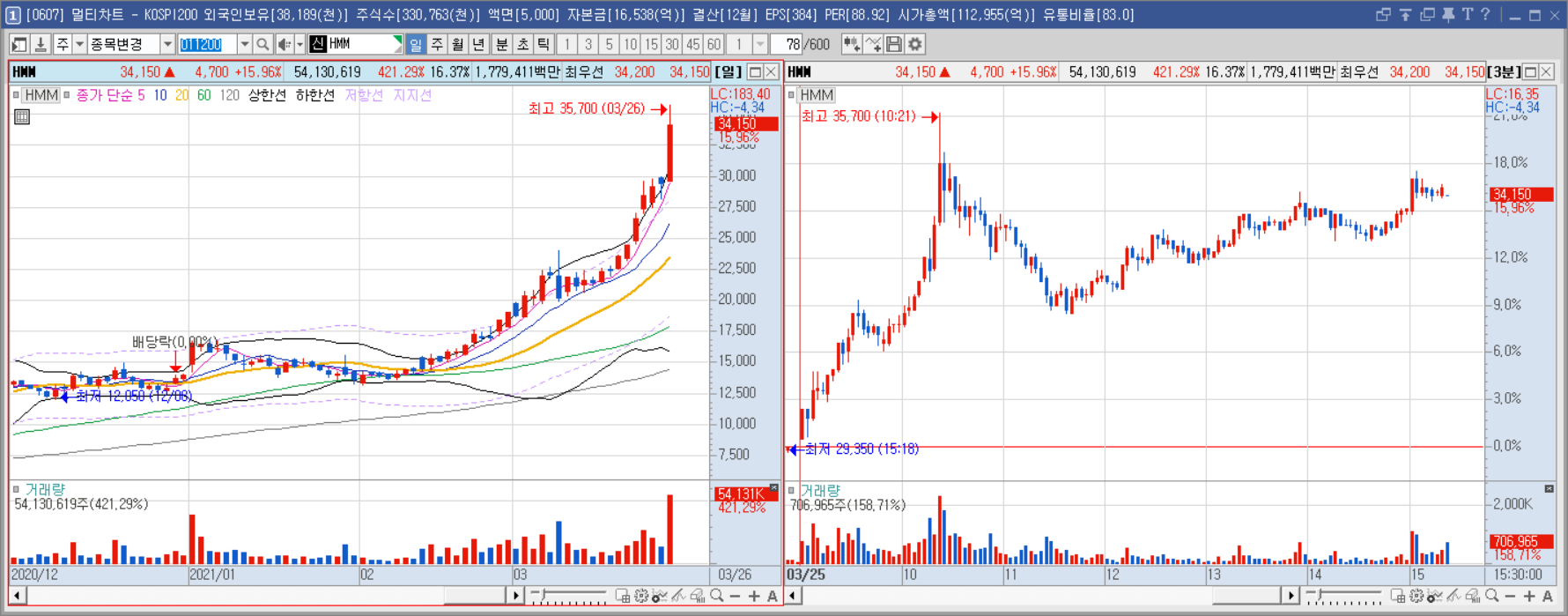The image size is (1568, 616).
Task: Open chart settings gear in top toolbar
Action: (915, 44)
